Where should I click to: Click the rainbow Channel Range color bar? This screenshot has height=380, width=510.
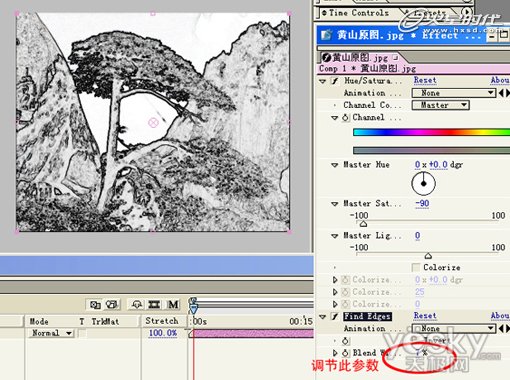(x=431, y=132)
